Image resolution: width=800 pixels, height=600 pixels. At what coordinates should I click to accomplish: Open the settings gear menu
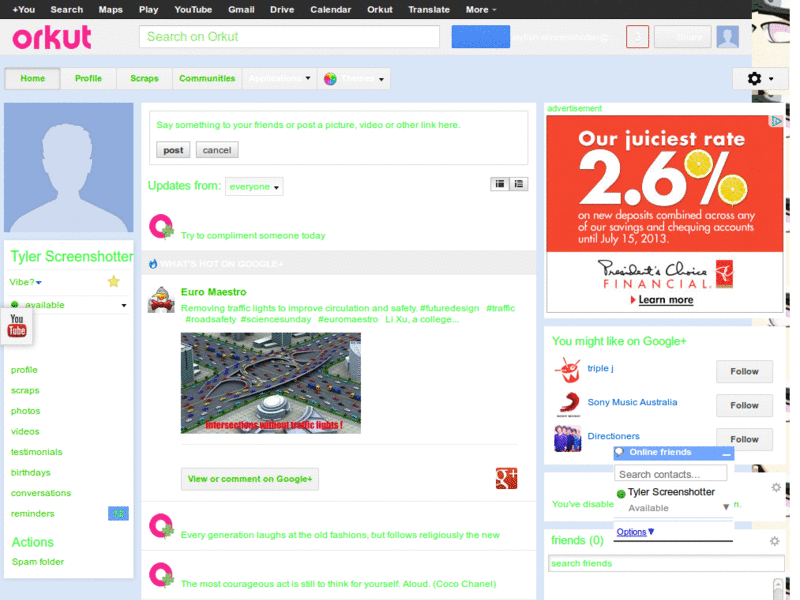(x=760, y=79)
